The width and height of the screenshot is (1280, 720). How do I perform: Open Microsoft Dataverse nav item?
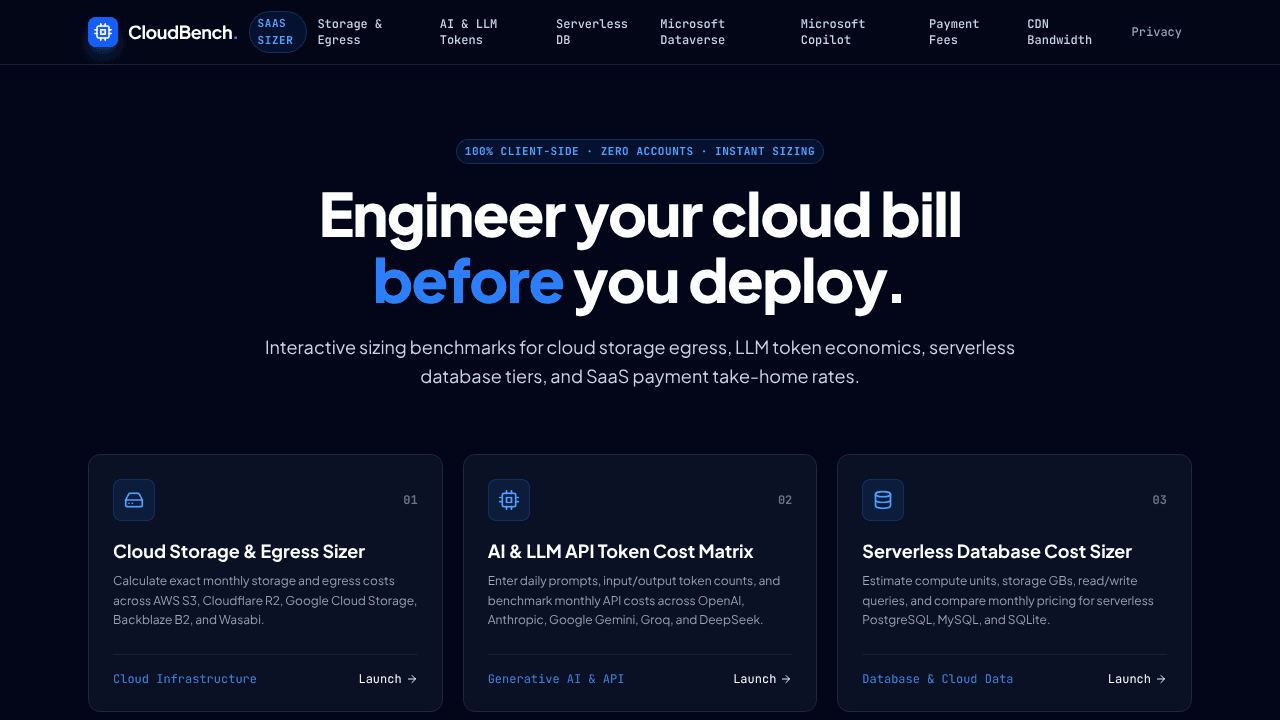(x=693, y=32)
